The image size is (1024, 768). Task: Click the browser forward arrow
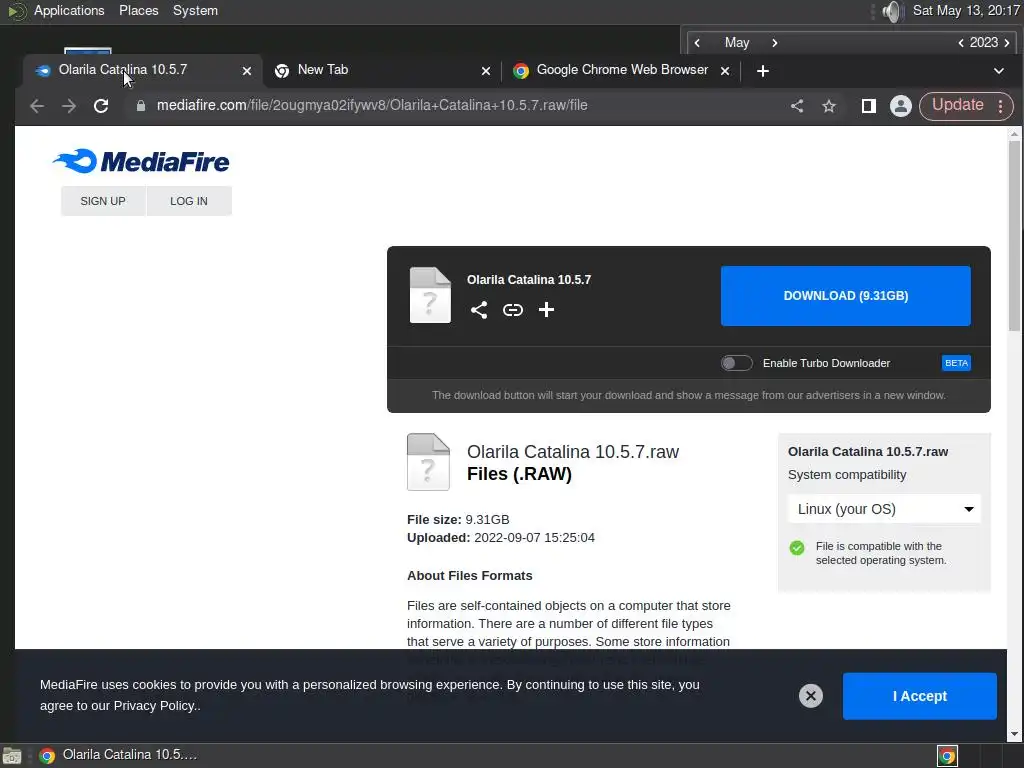[69, 106]
